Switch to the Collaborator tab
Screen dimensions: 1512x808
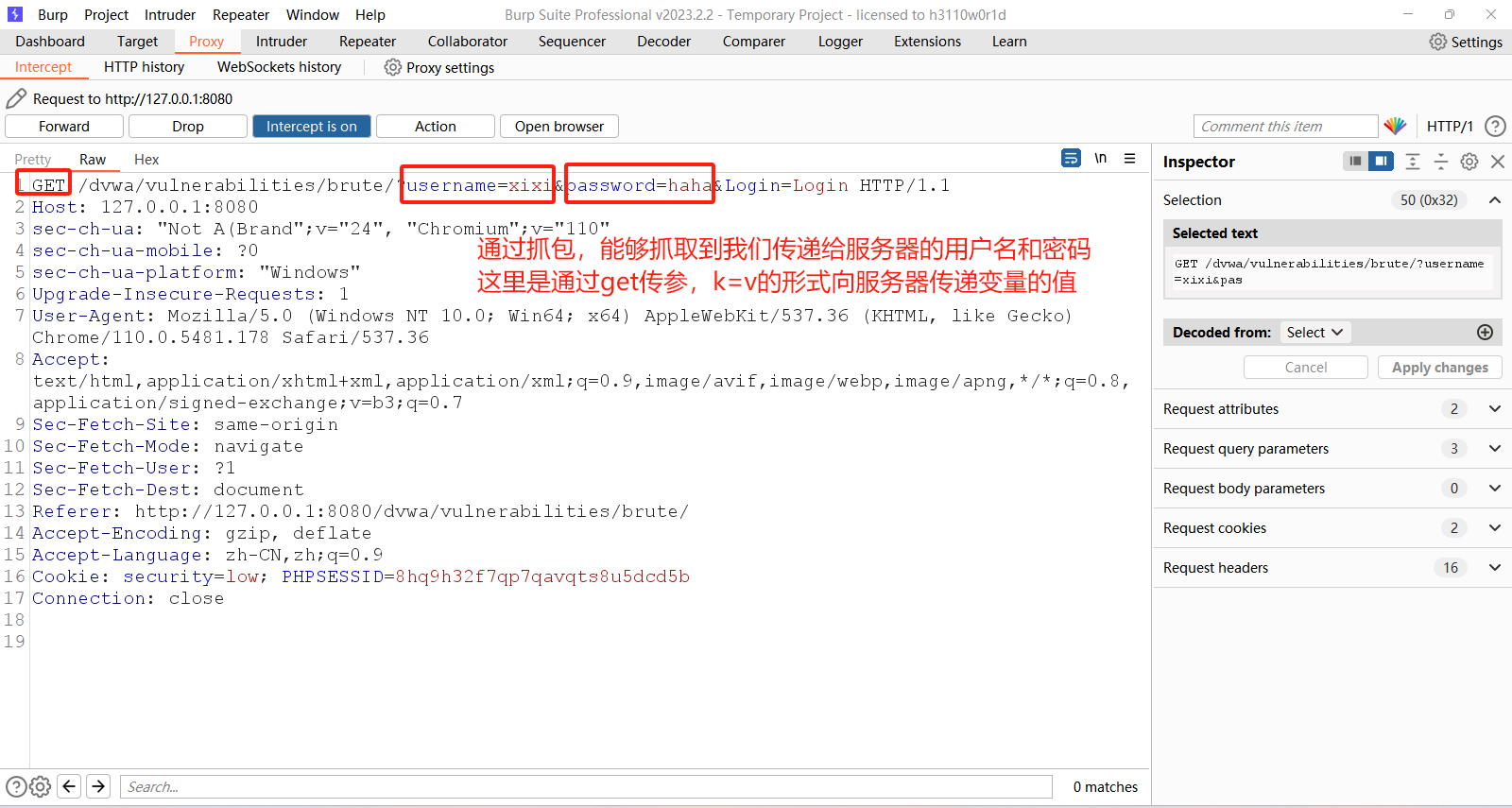tap(468, 42)
